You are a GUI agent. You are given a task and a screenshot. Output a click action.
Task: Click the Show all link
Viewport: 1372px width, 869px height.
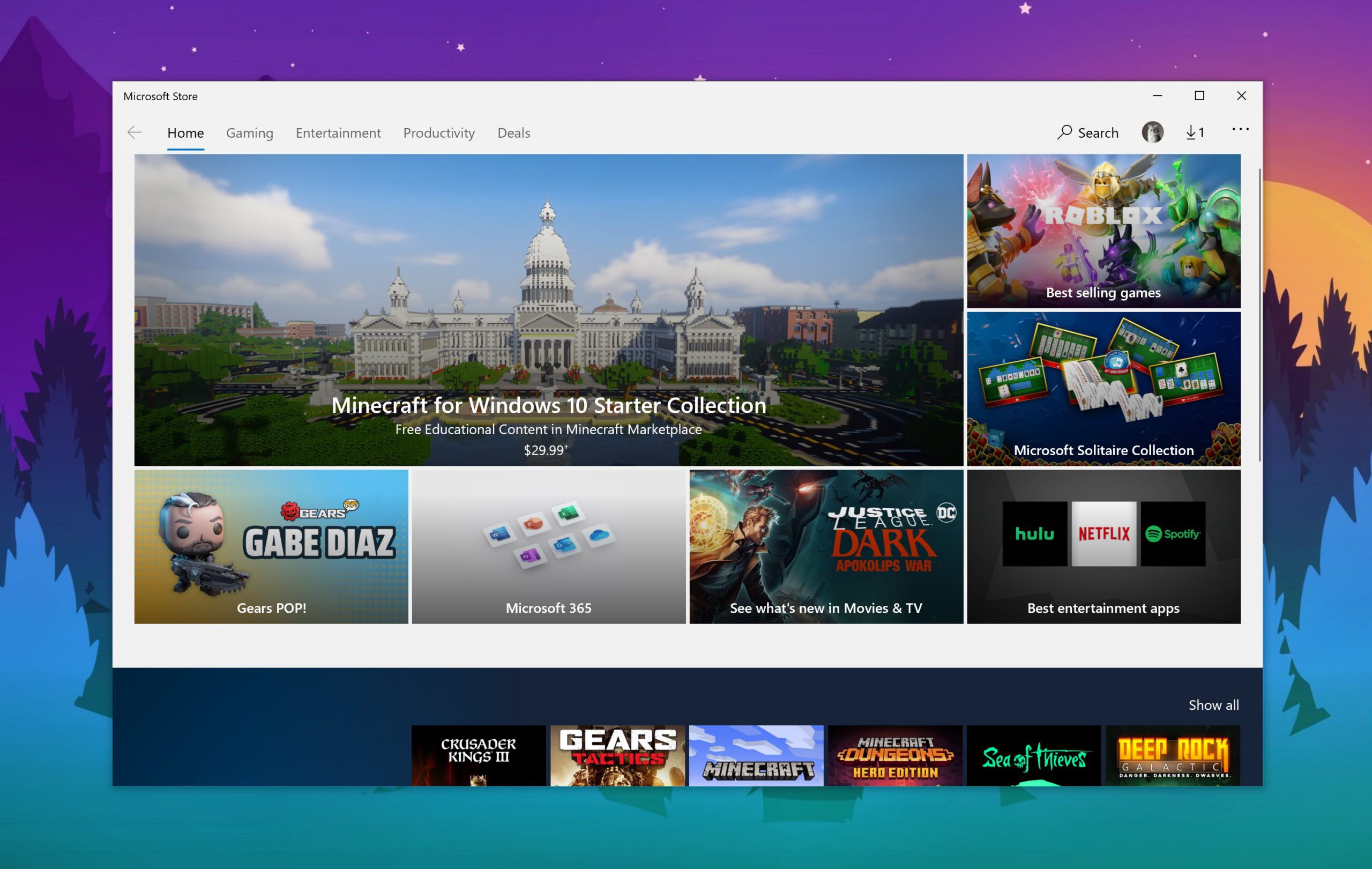[x=1213, y=705]
